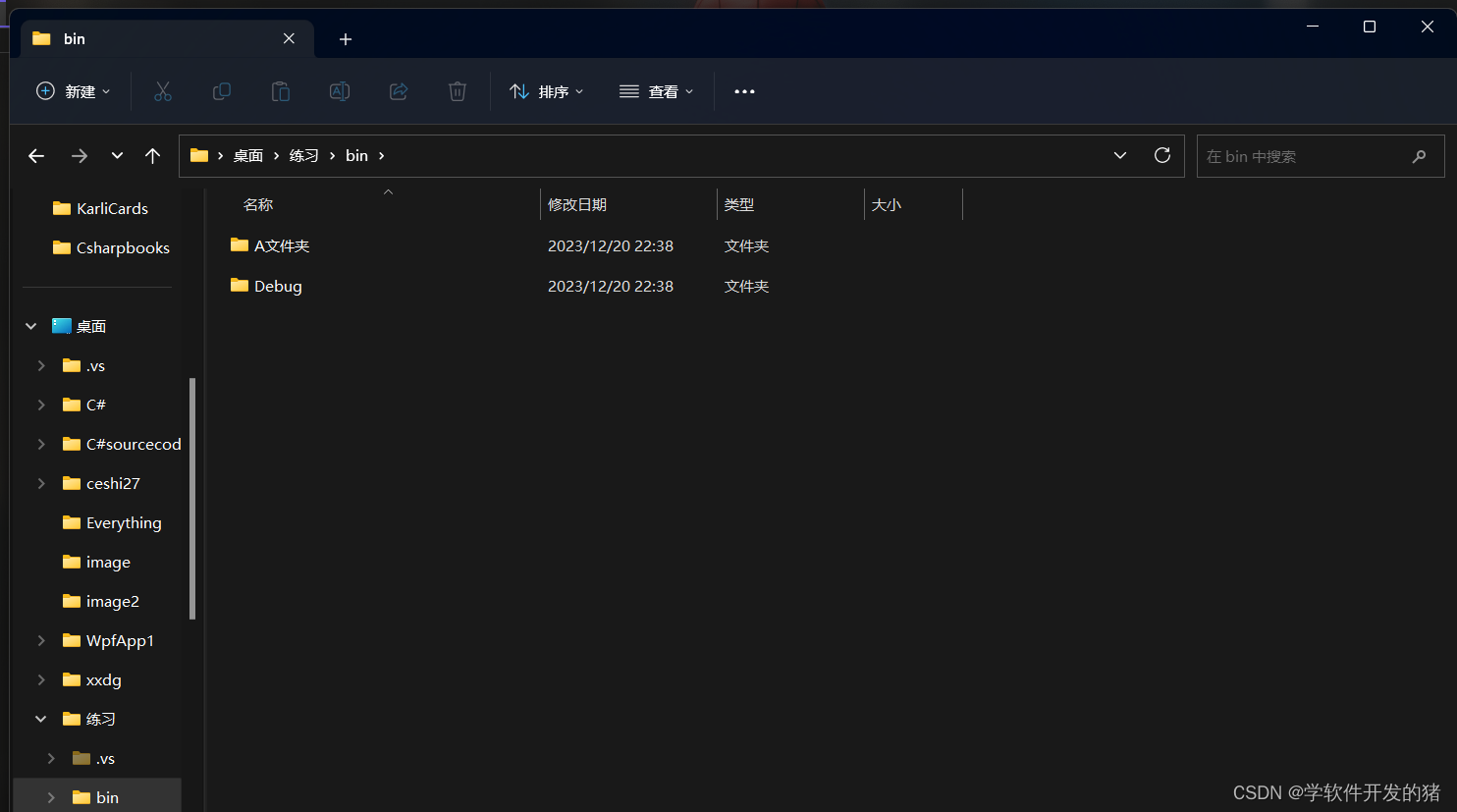Screen dimensions: 1457x812
Task: Click the Cut scissors icon
Action: click(x=163, y=91)
